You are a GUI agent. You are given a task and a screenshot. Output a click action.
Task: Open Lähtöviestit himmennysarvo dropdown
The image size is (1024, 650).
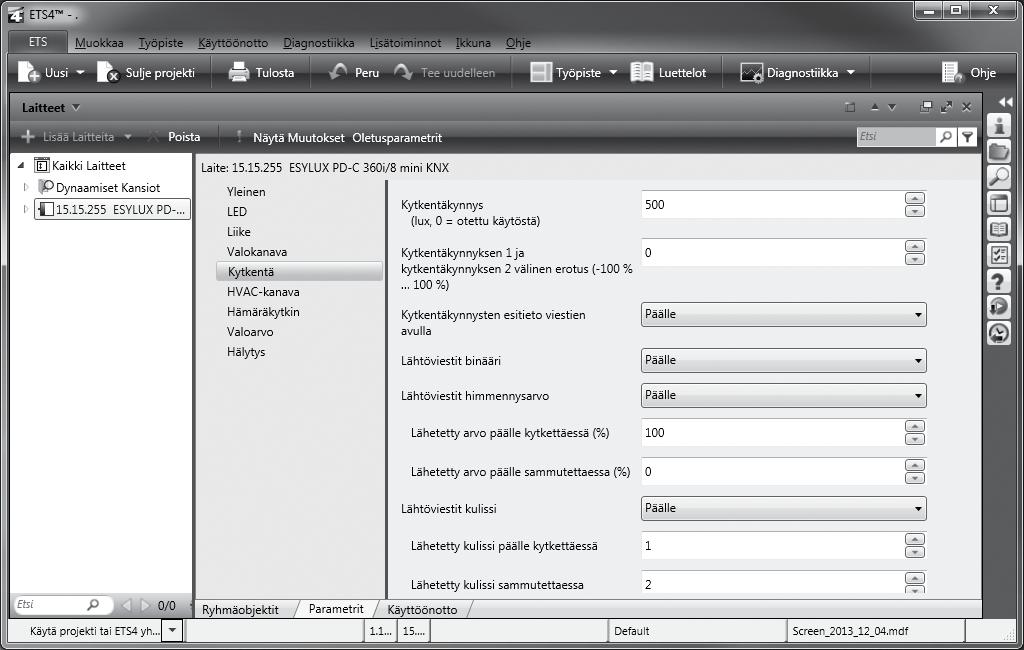[x=784, y=395]
